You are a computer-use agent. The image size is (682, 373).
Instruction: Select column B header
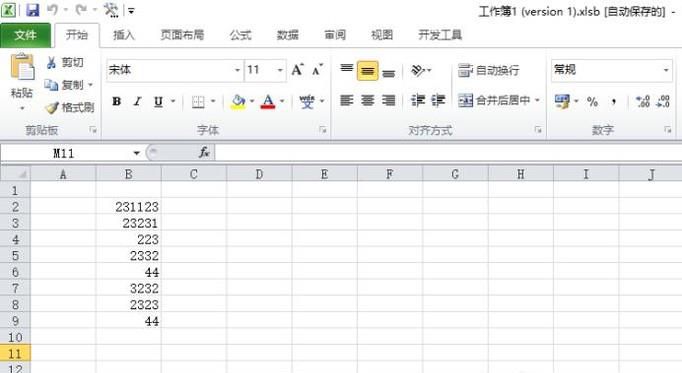click(x=128, y=174)
